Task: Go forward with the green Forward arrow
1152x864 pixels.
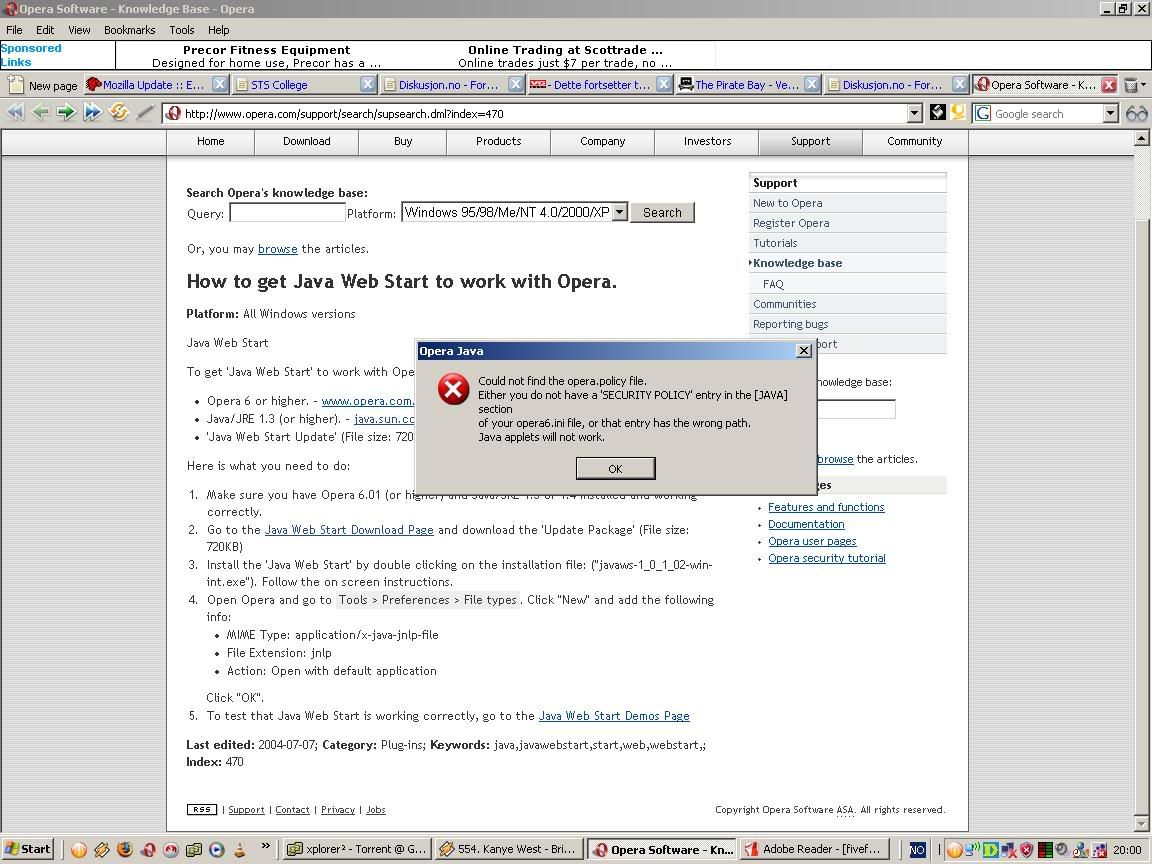Action: click(x=67, y=112)
